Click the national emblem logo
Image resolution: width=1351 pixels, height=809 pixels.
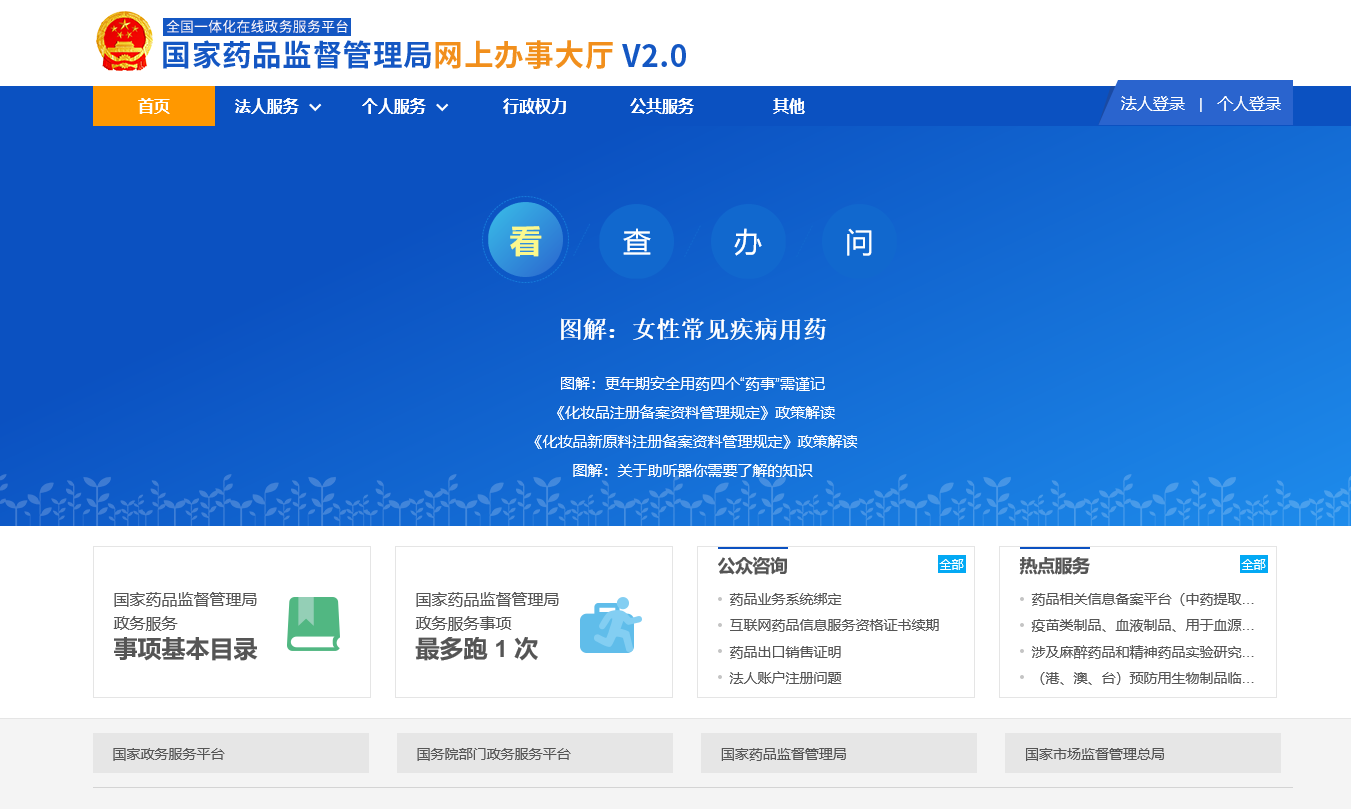[125, 42]
